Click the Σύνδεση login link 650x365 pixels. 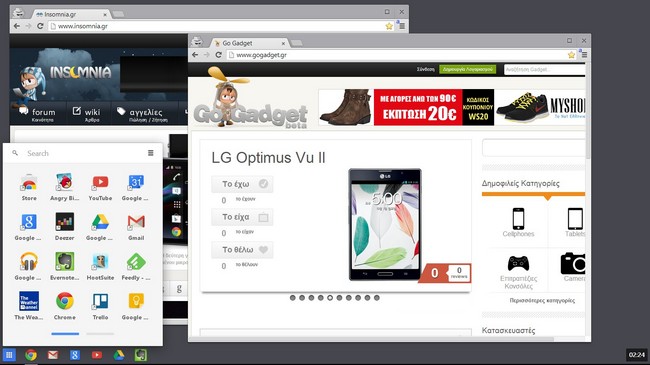[x=425, y=69]
